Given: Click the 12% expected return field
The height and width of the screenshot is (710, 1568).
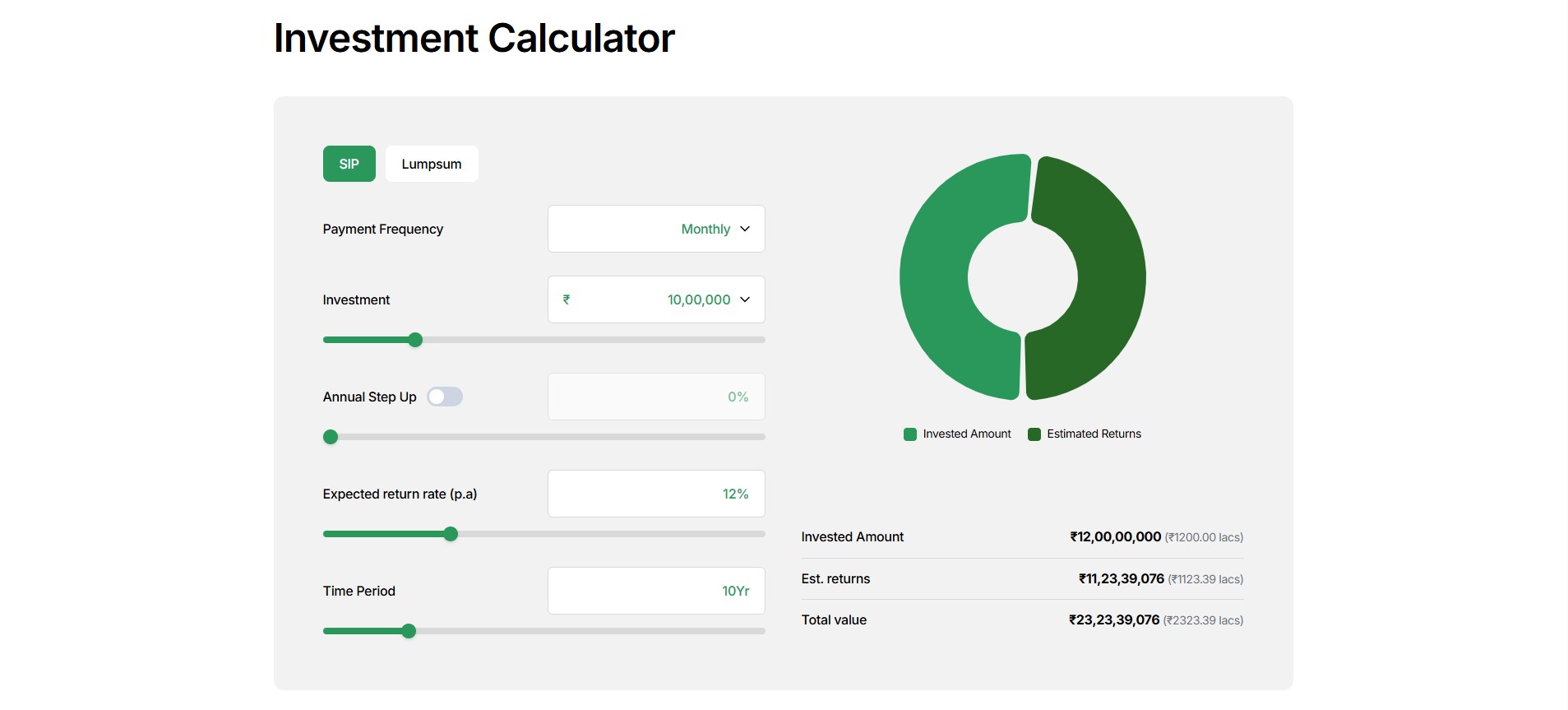Looking at the screenshot, I should [x=655, y=494].
